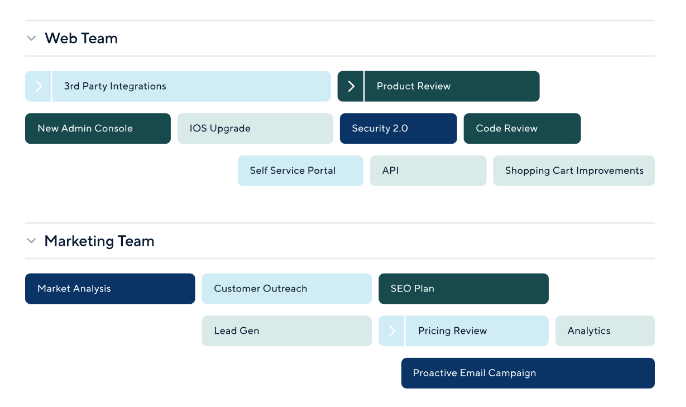Click the Customer Outreach bar

click(x=287, y=289)
